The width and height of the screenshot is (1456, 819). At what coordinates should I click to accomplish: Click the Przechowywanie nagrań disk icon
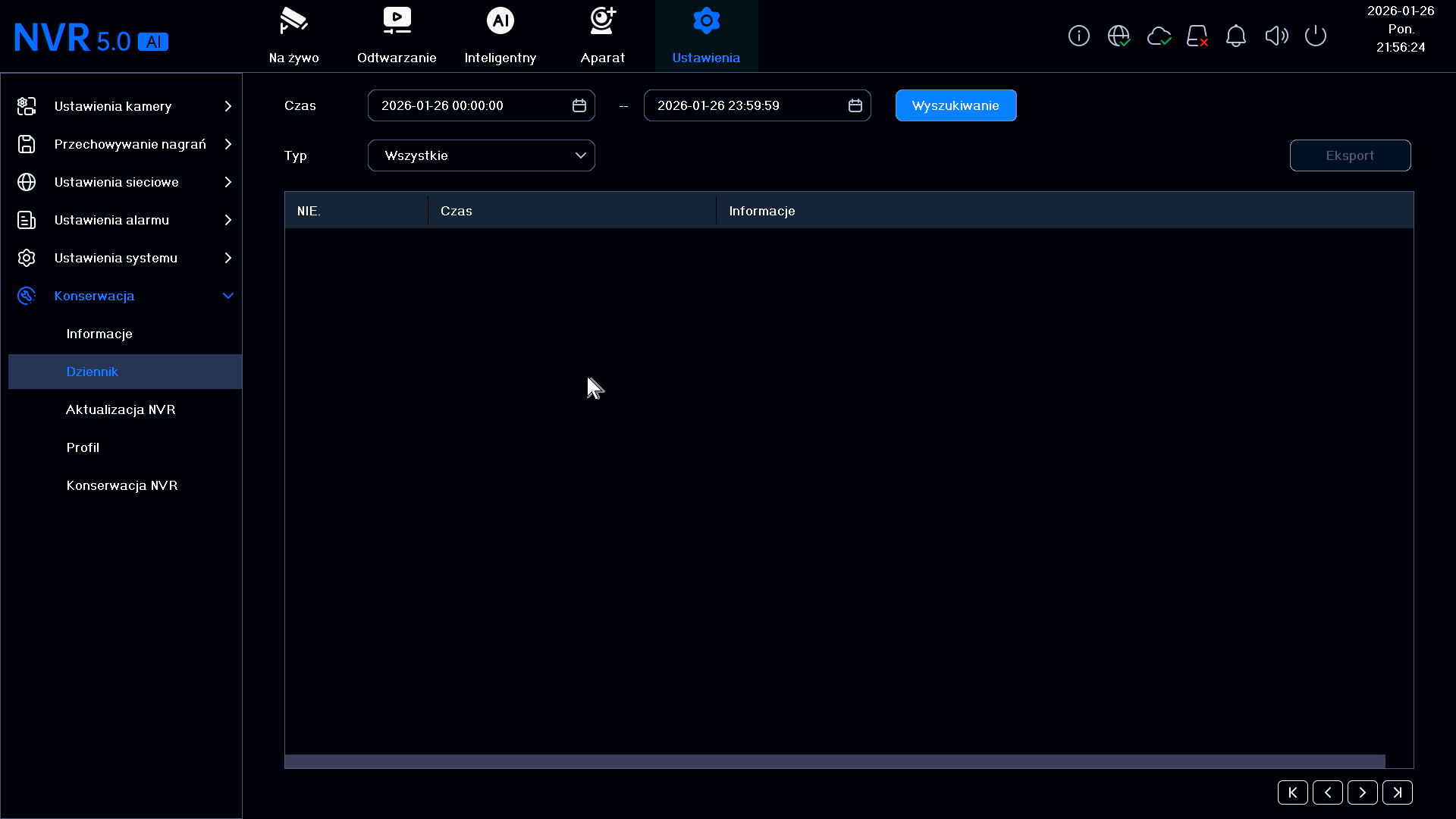[27, 144]
